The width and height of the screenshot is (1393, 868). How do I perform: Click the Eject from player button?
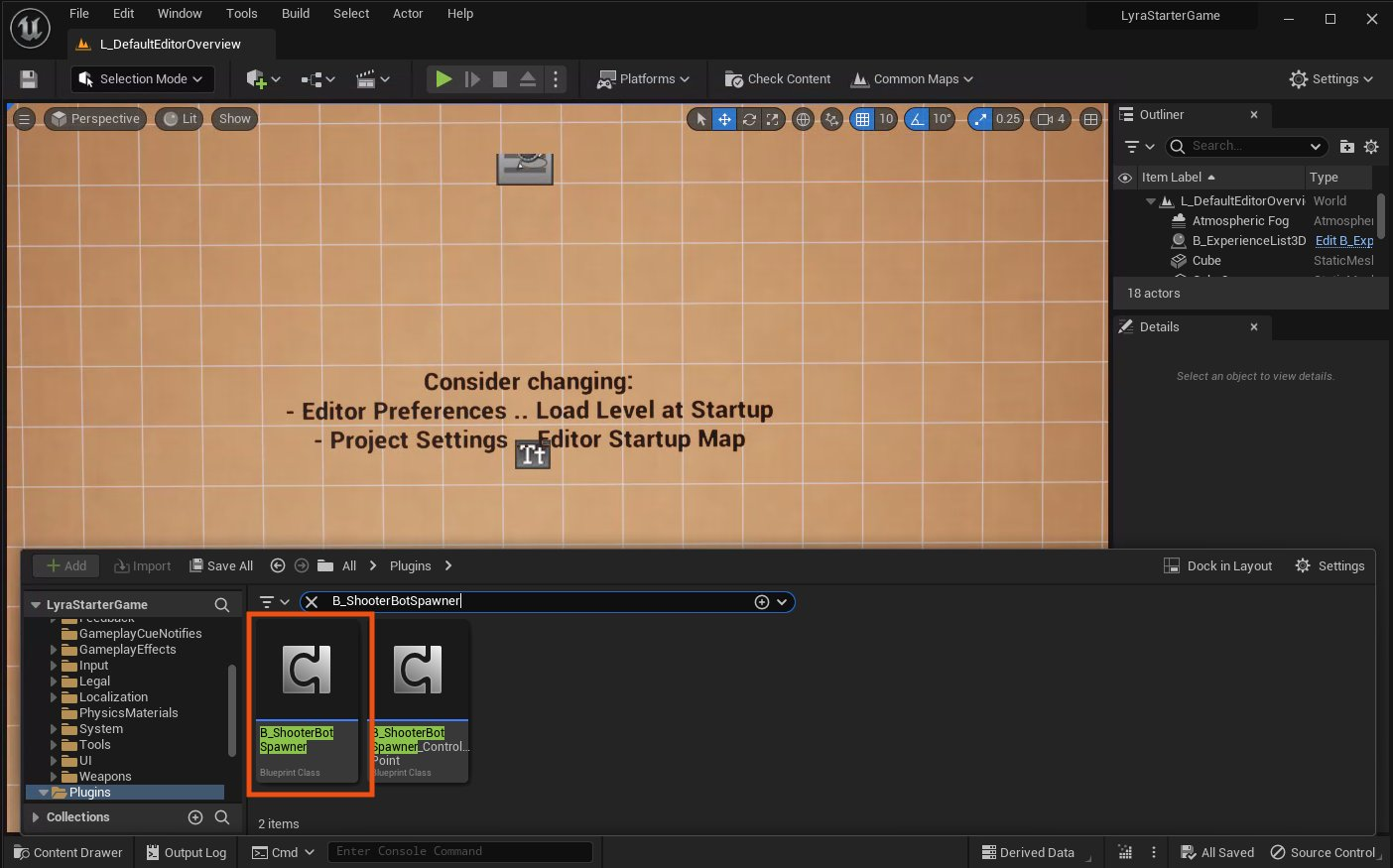click(x=528, y=79)
